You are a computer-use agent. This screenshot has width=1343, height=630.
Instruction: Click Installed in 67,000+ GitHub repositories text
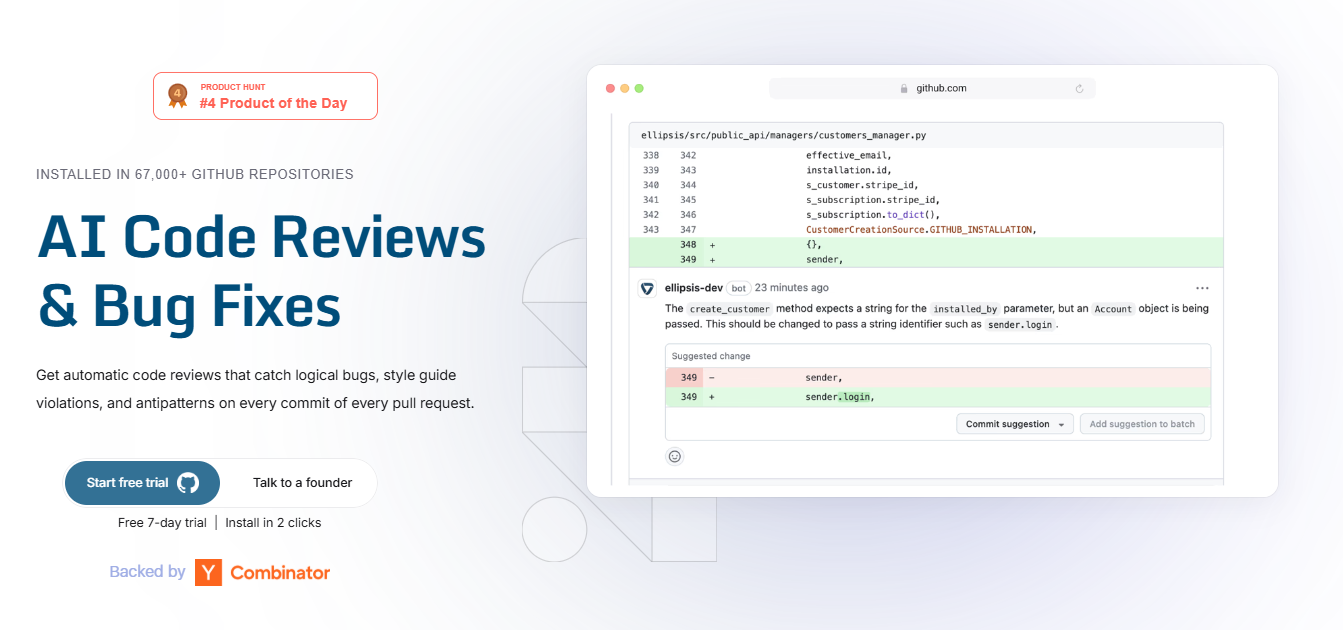(x=195, y=174)
